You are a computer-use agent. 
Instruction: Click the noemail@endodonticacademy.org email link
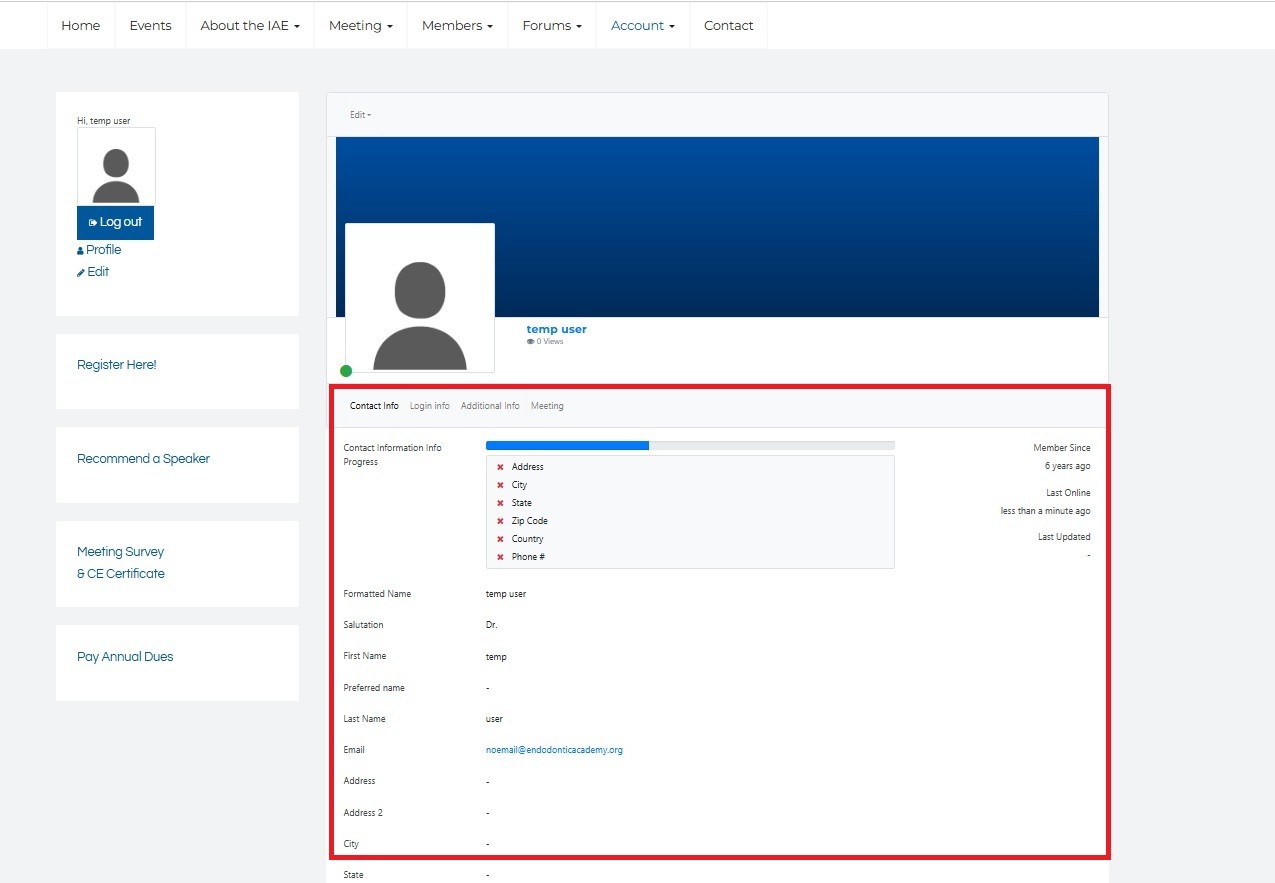click(x=554, y=750)
